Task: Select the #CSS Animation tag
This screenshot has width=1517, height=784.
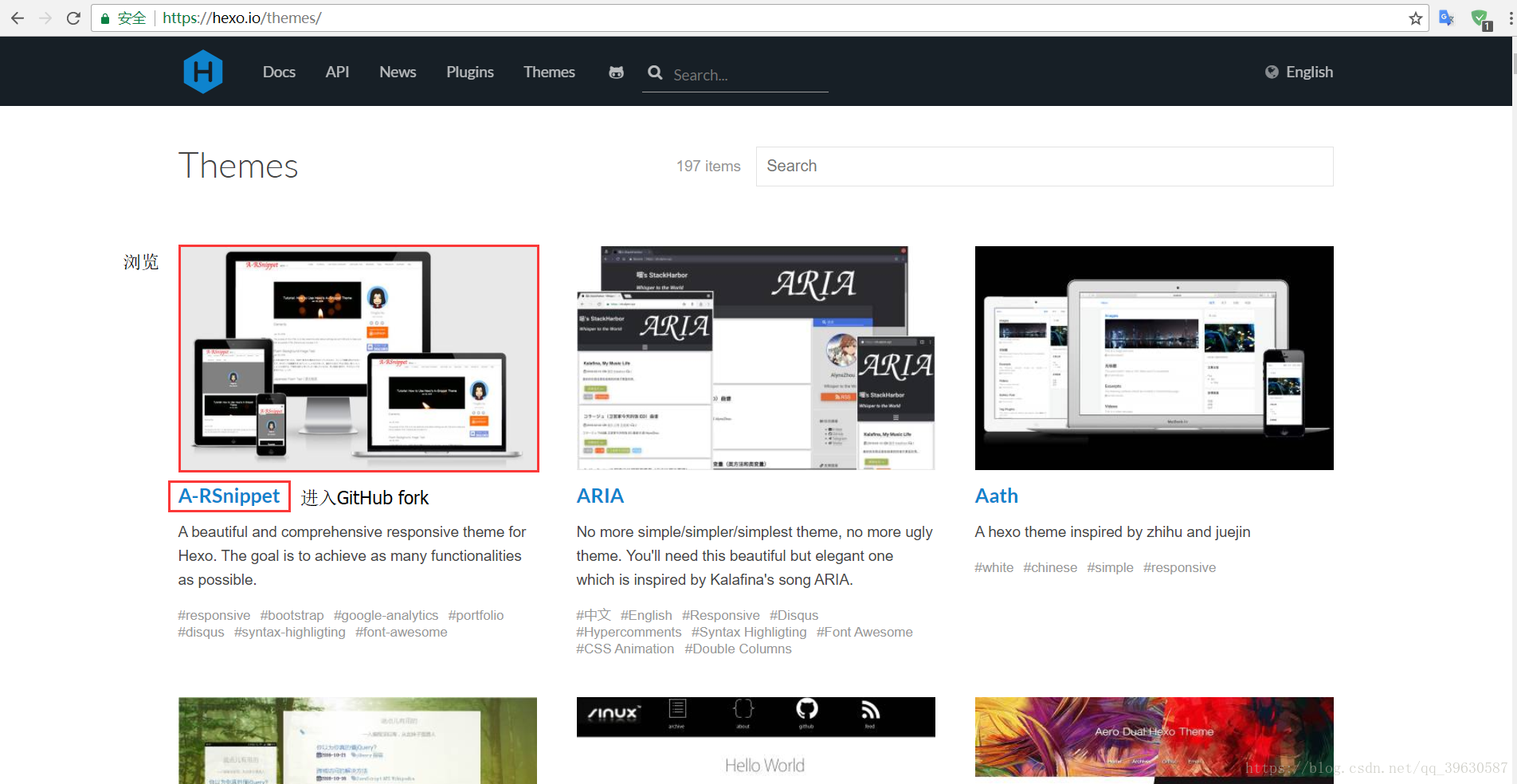Action: (x=625, y=649)
